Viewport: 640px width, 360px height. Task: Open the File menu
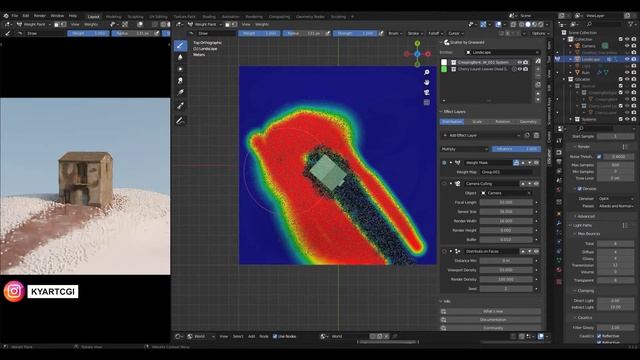point(15,16)
